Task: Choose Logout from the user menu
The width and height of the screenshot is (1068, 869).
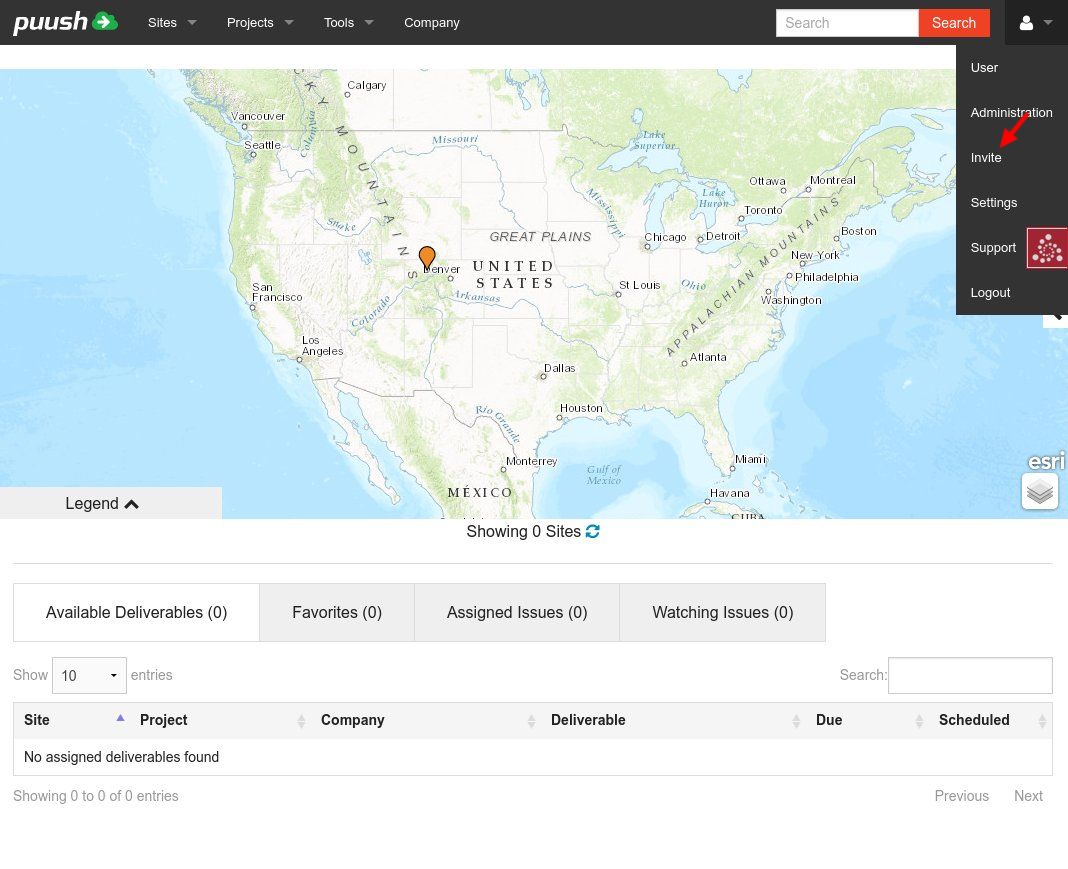Action: 990,293
